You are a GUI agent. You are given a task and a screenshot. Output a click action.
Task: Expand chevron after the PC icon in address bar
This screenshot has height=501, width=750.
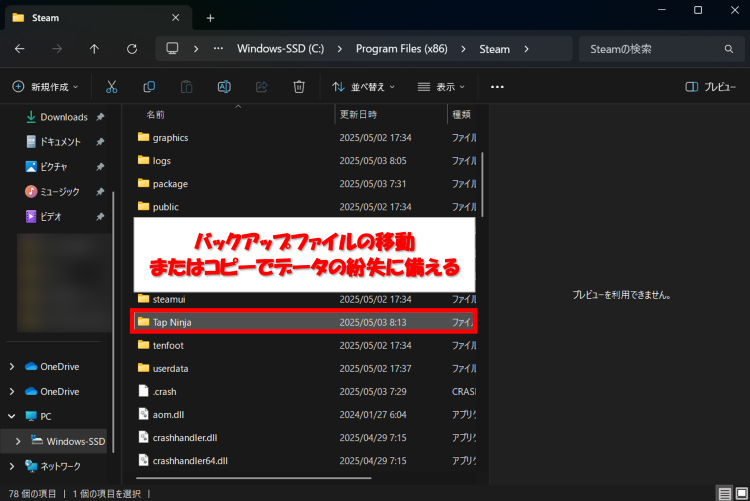click(x=196, y=49)
